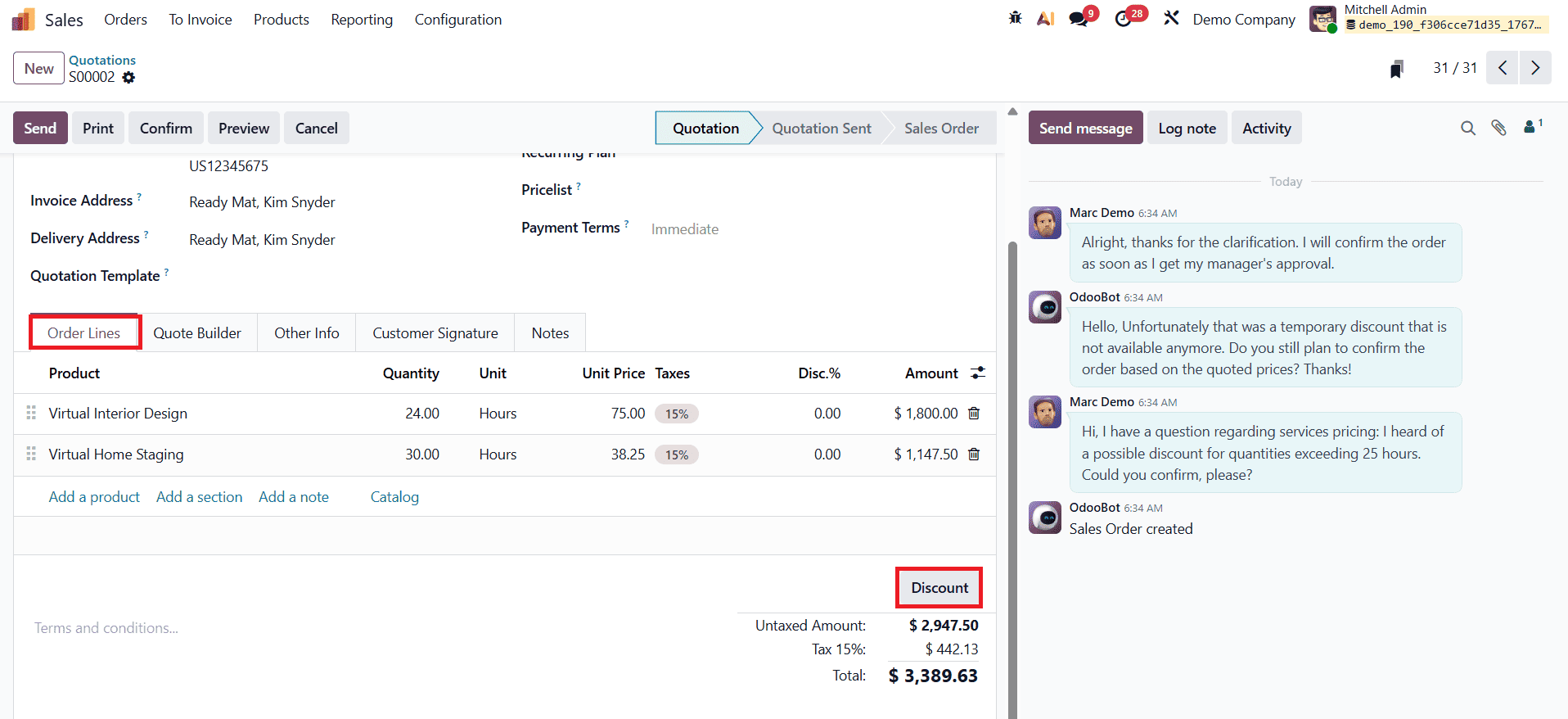Click the Quotation status stage
This screenshot has height=719, width=1568.
pos(705,128)
